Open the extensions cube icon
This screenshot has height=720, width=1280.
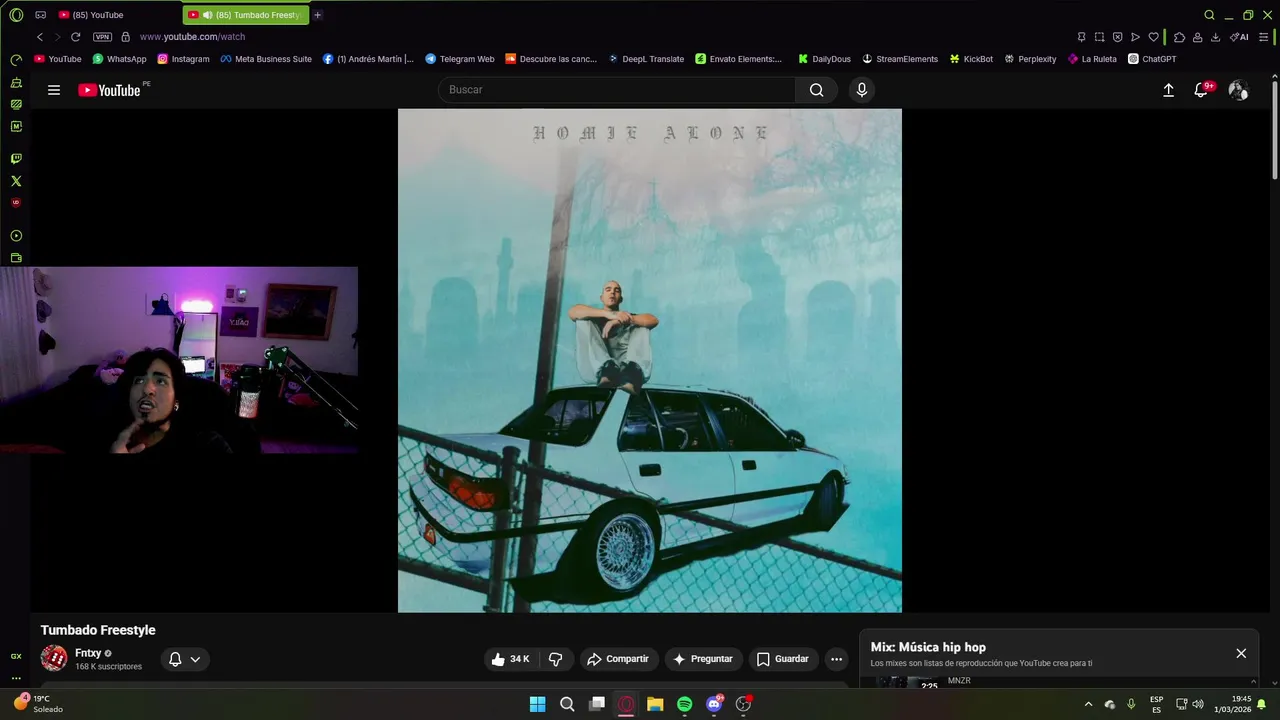click(1179, 37)
